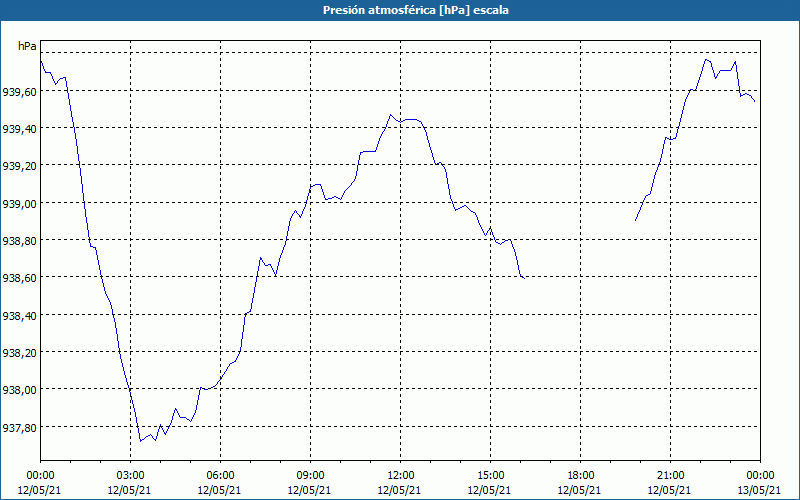Click the pressure minimum point after 03:00
This screenshot has height=500, width=800.
pyautogui.click(x=140, y=441)
